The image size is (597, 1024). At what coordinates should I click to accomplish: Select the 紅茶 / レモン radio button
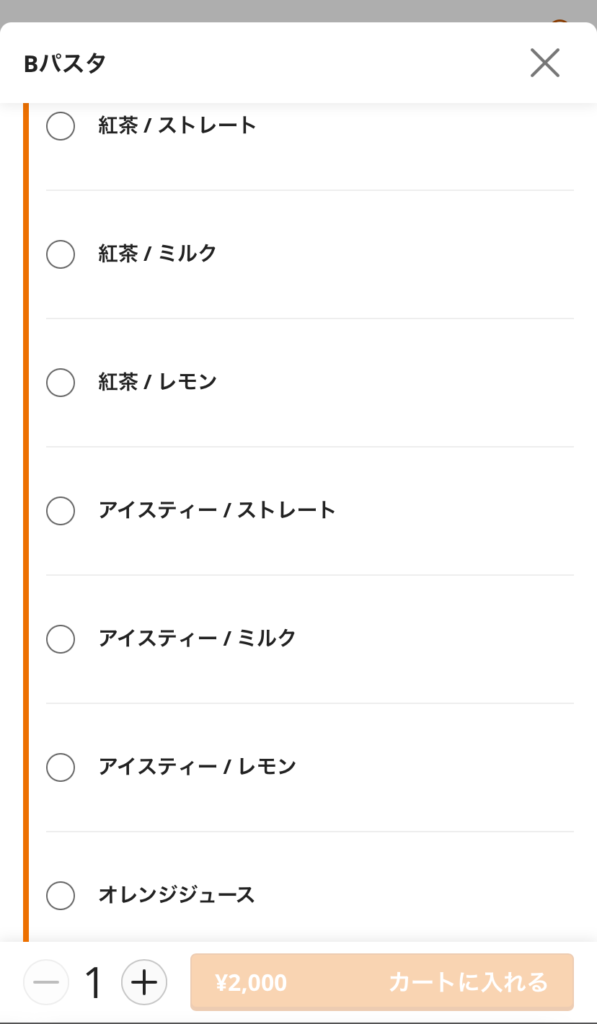[60, 383]
